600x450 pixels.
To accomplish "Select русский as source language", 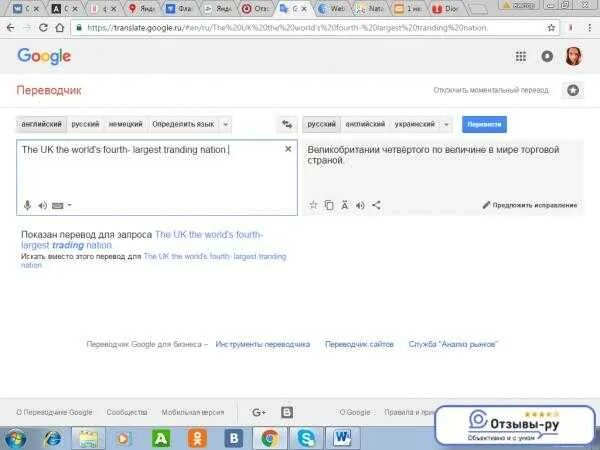I will click(x=85, y=124).
